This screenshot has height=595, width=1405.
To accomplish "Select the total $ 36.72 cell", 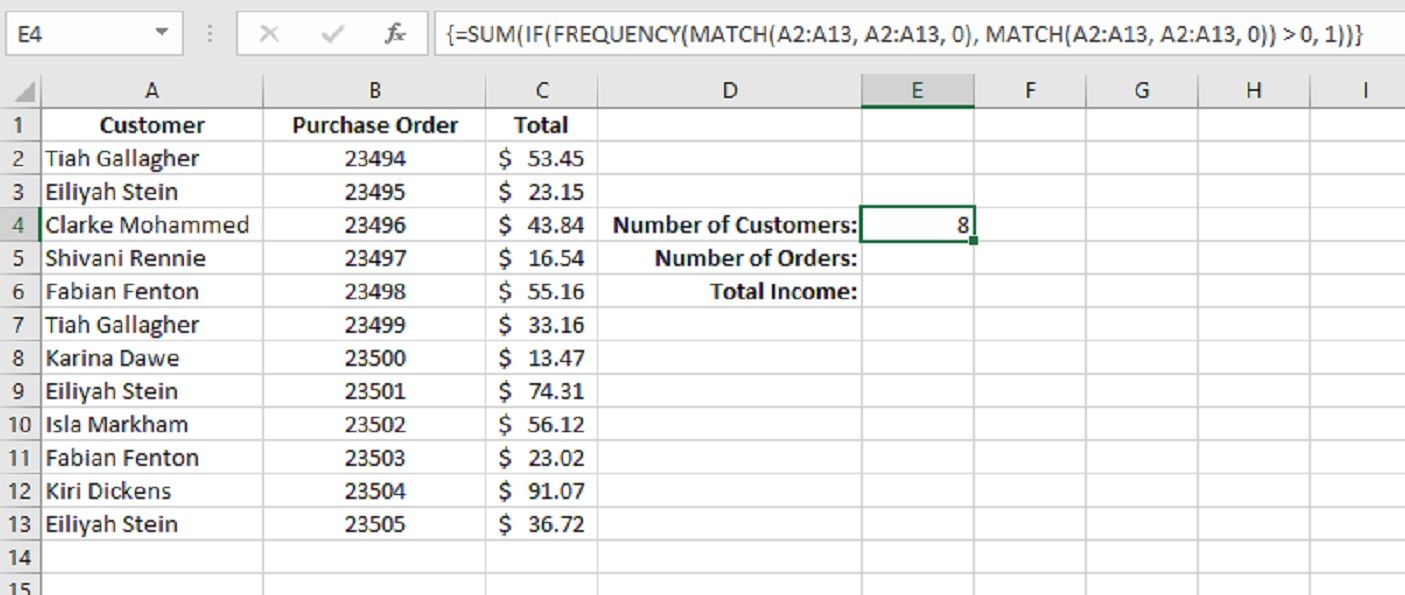I will pos(541,524).
